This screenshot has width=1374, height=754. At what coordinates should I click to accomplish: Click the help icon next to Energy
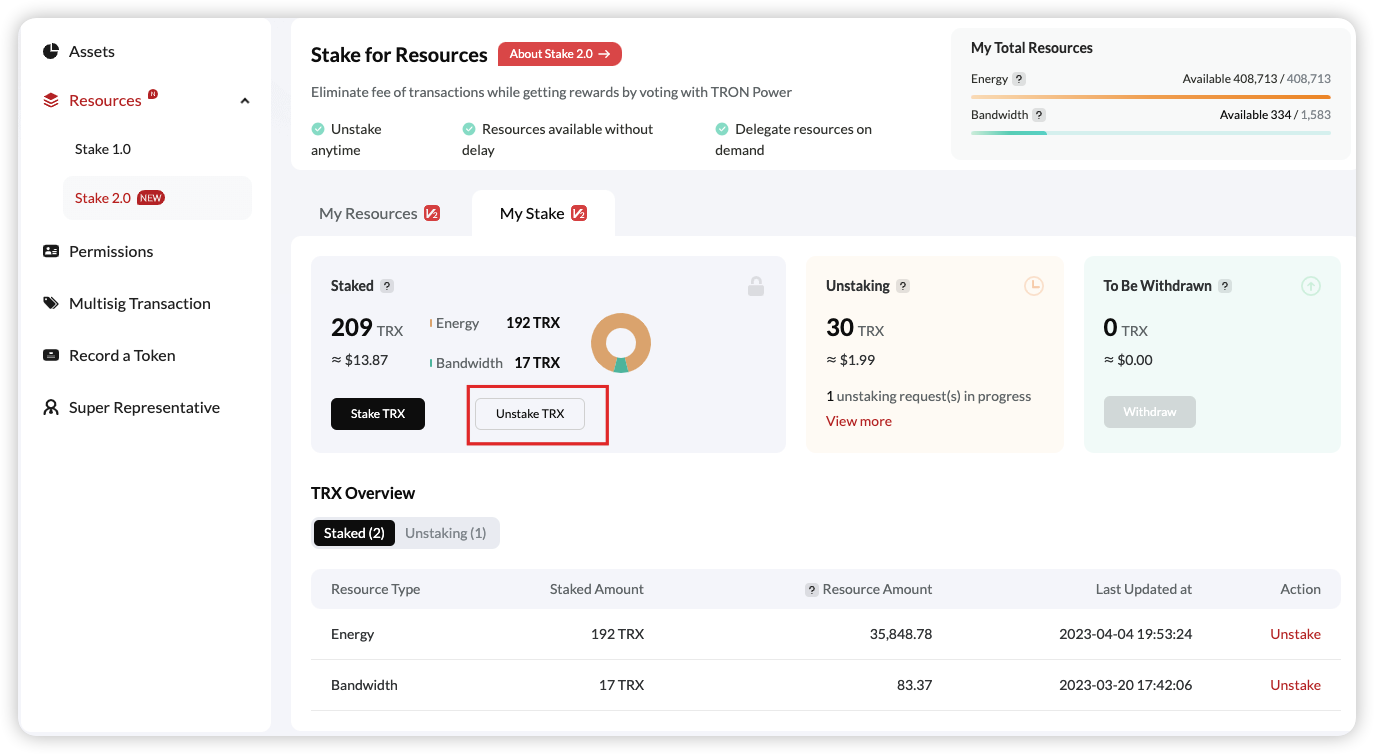click(x=1019, y=79)
